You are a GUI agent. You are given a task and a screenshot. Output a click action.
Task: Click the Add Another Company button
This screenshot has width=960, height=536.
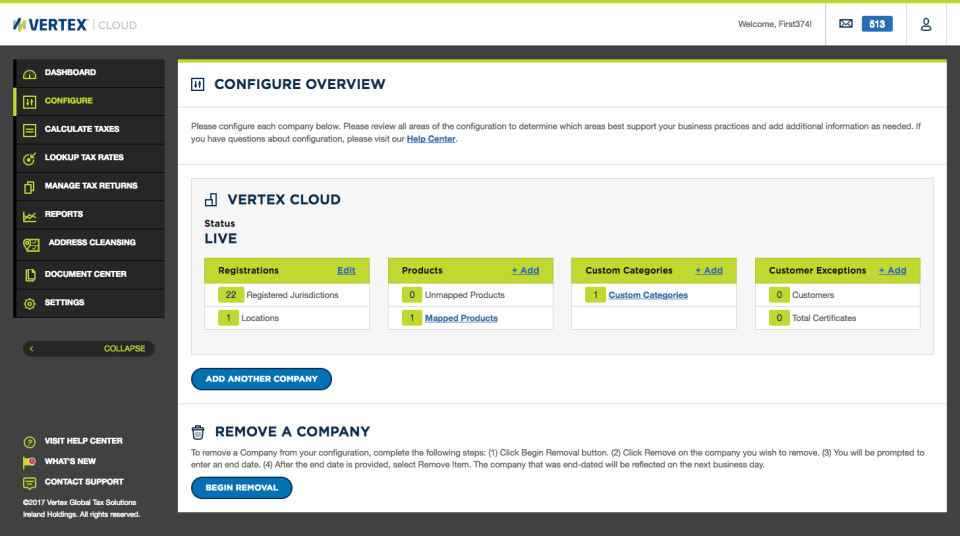(x=261, y=379)
